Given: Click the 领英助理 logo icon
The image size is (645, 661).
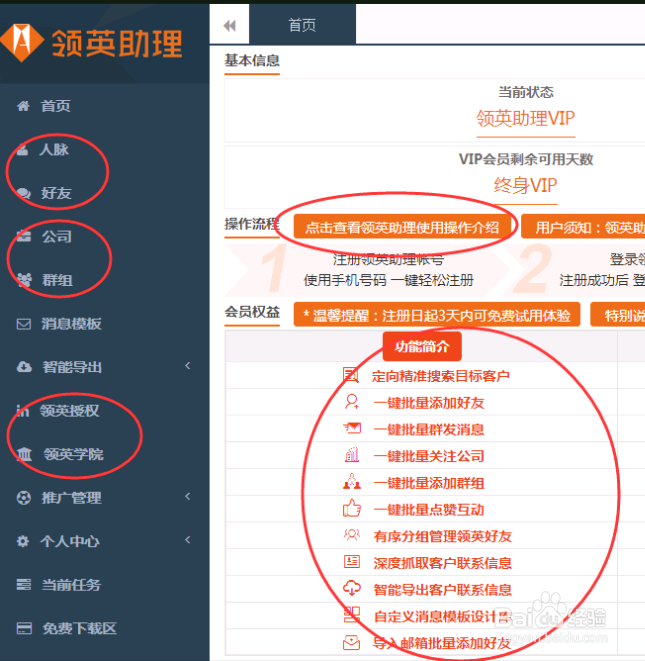Looking at the screenshot, I should pyautogui.click(x=21, y=43).
